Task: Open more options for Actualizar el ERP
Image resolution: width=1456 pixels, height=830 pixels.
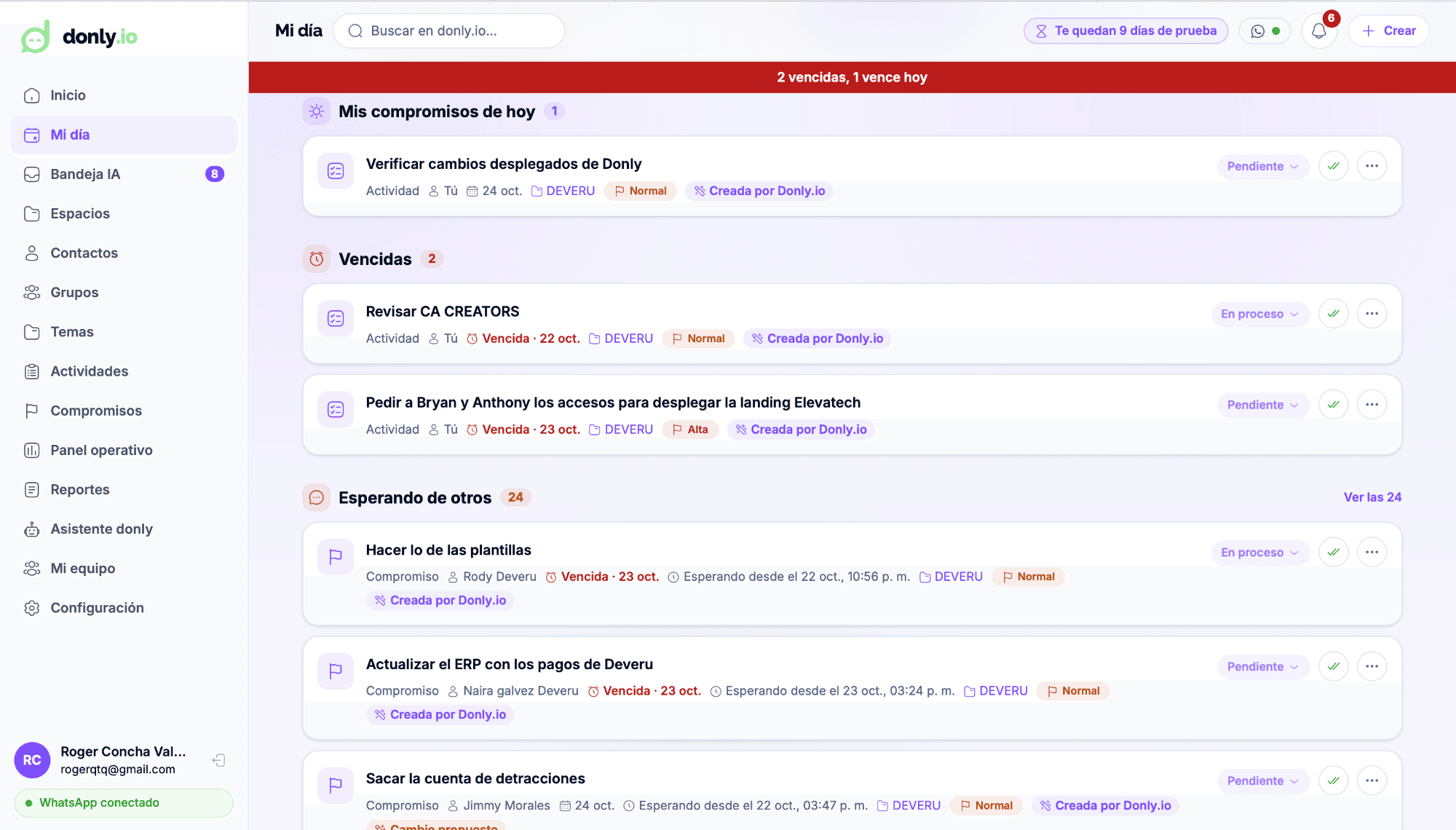Action: tap(1372, 666)
